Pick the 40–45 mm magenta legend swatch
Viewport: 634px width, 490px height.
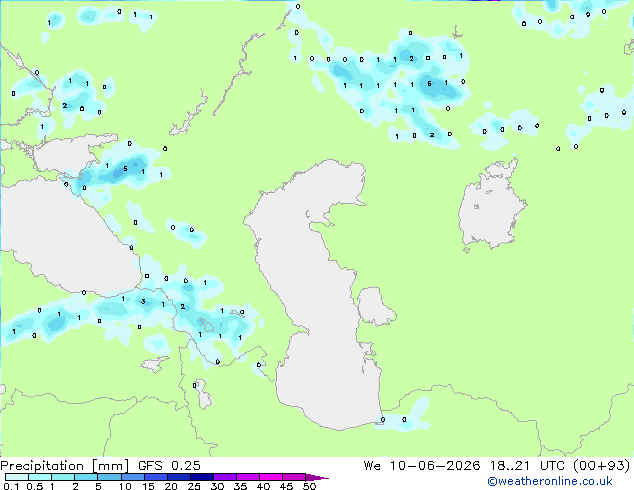(x=271, y=477)
